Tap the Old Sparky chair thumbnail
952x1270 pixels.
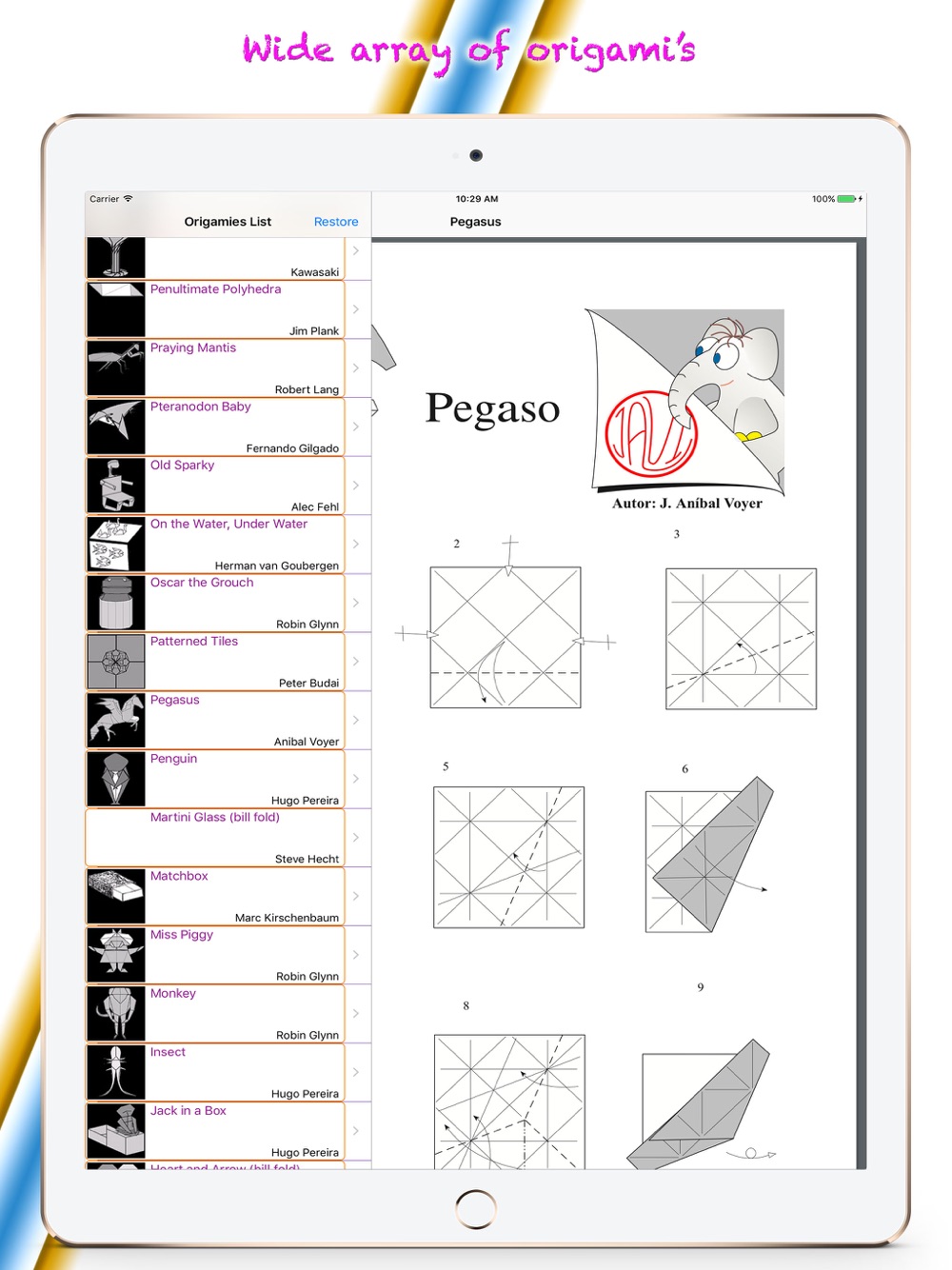click(x=116, y=486)
